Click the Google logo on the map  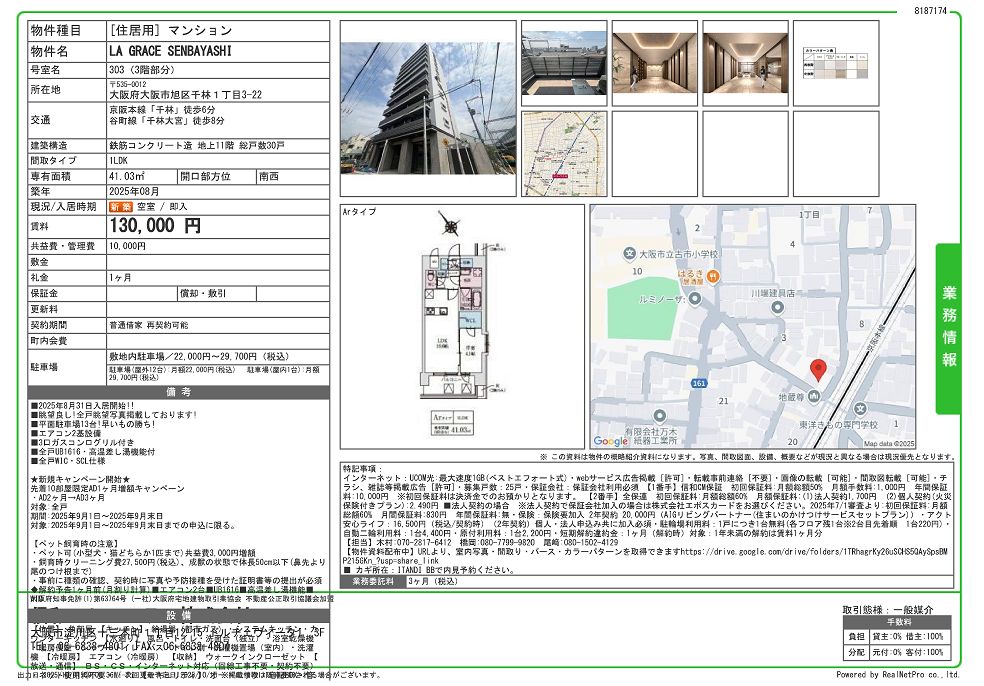click(x=611, y=441)
